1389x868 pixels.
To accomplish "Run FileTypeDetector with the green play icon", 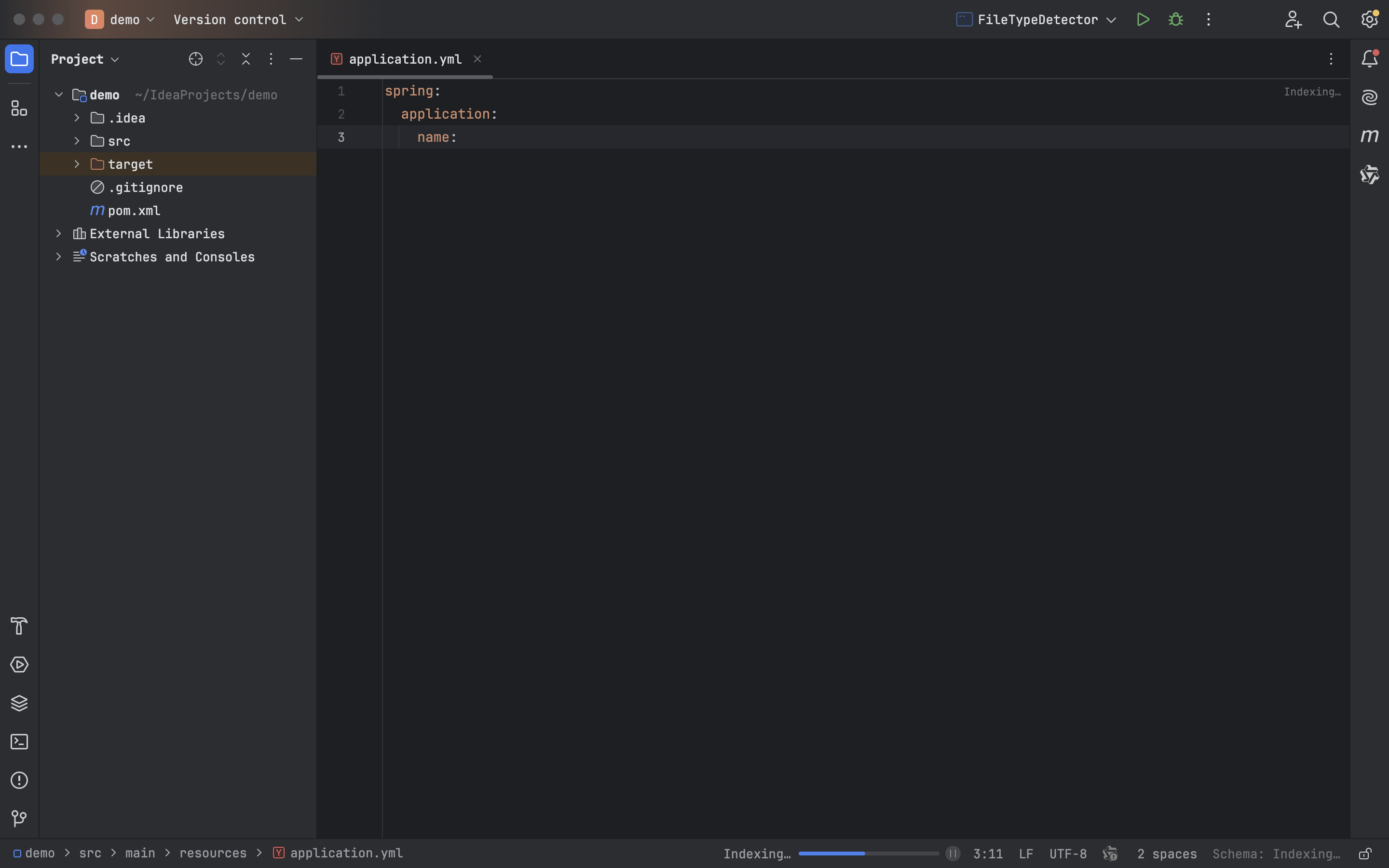I will click(1142, 19).
